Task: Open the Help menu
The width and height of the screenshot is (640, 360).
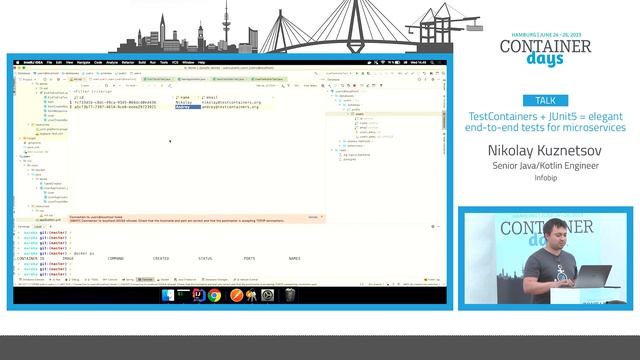Action: click(202, 62)
